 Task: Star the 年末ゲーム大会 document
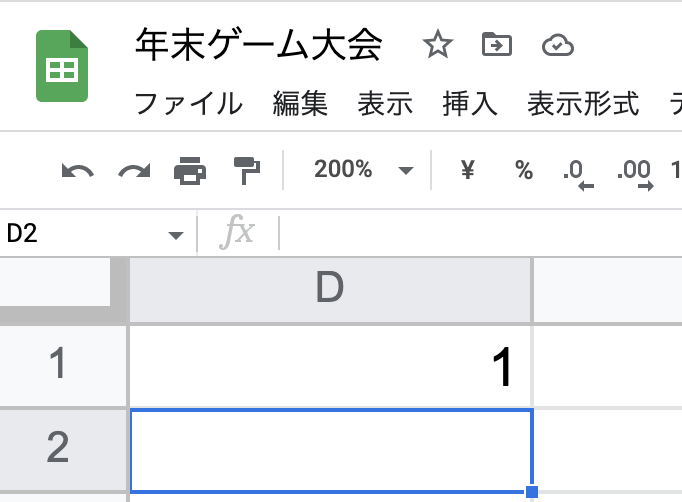(x=438, y=44)
